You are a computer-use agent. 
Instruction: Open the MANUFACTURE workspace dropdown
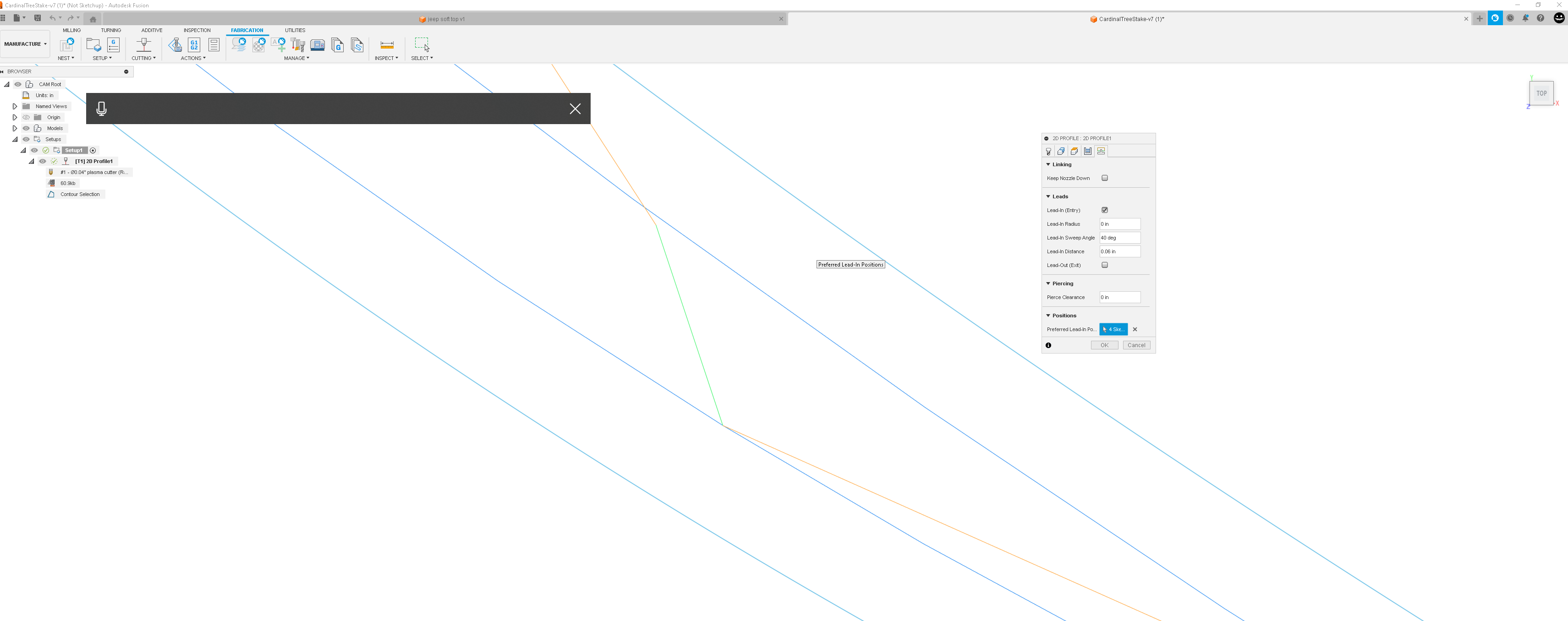25,44
